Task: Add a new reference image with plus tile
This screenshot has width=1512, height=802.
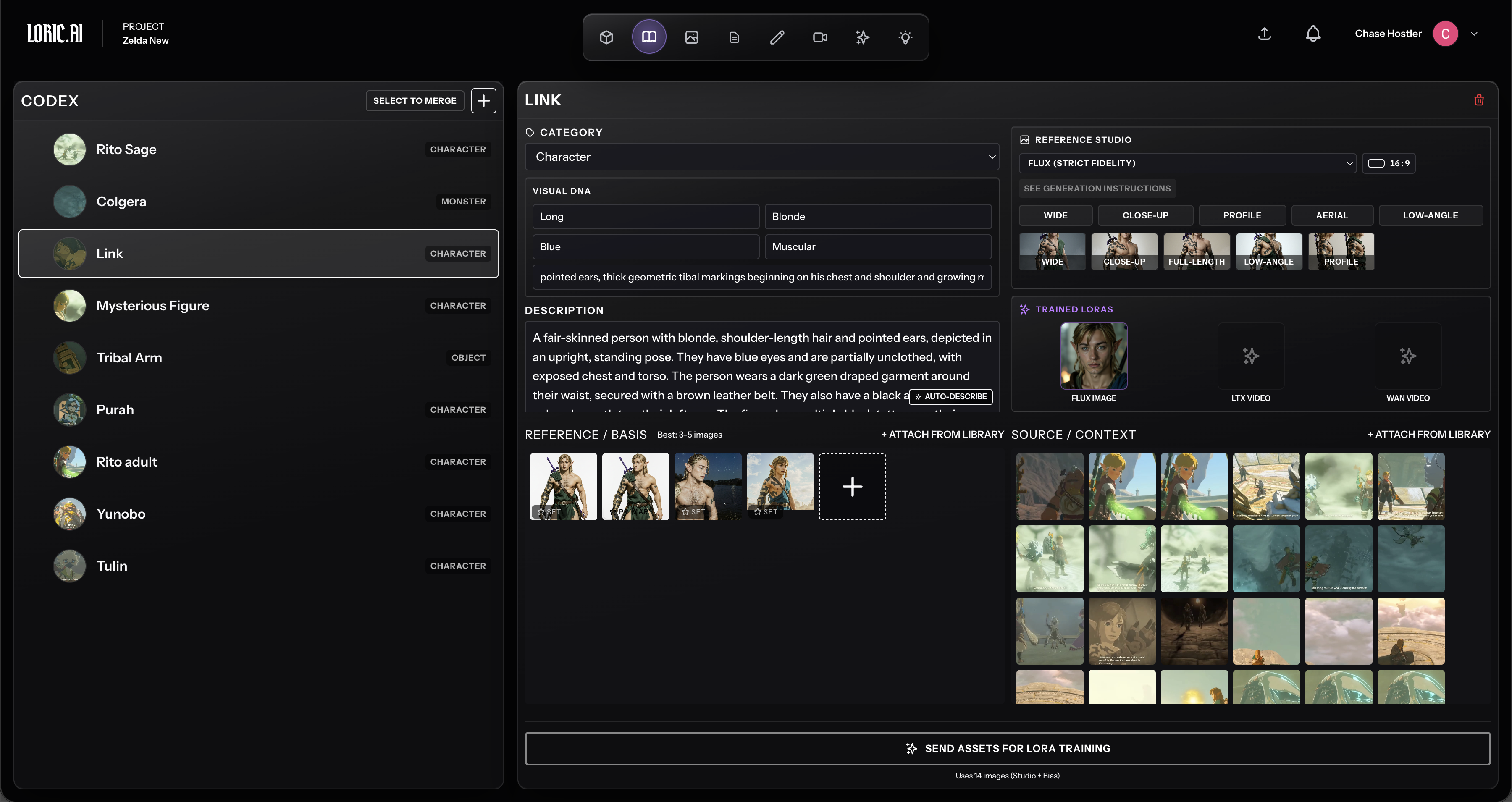Action: tap(852, 486)
